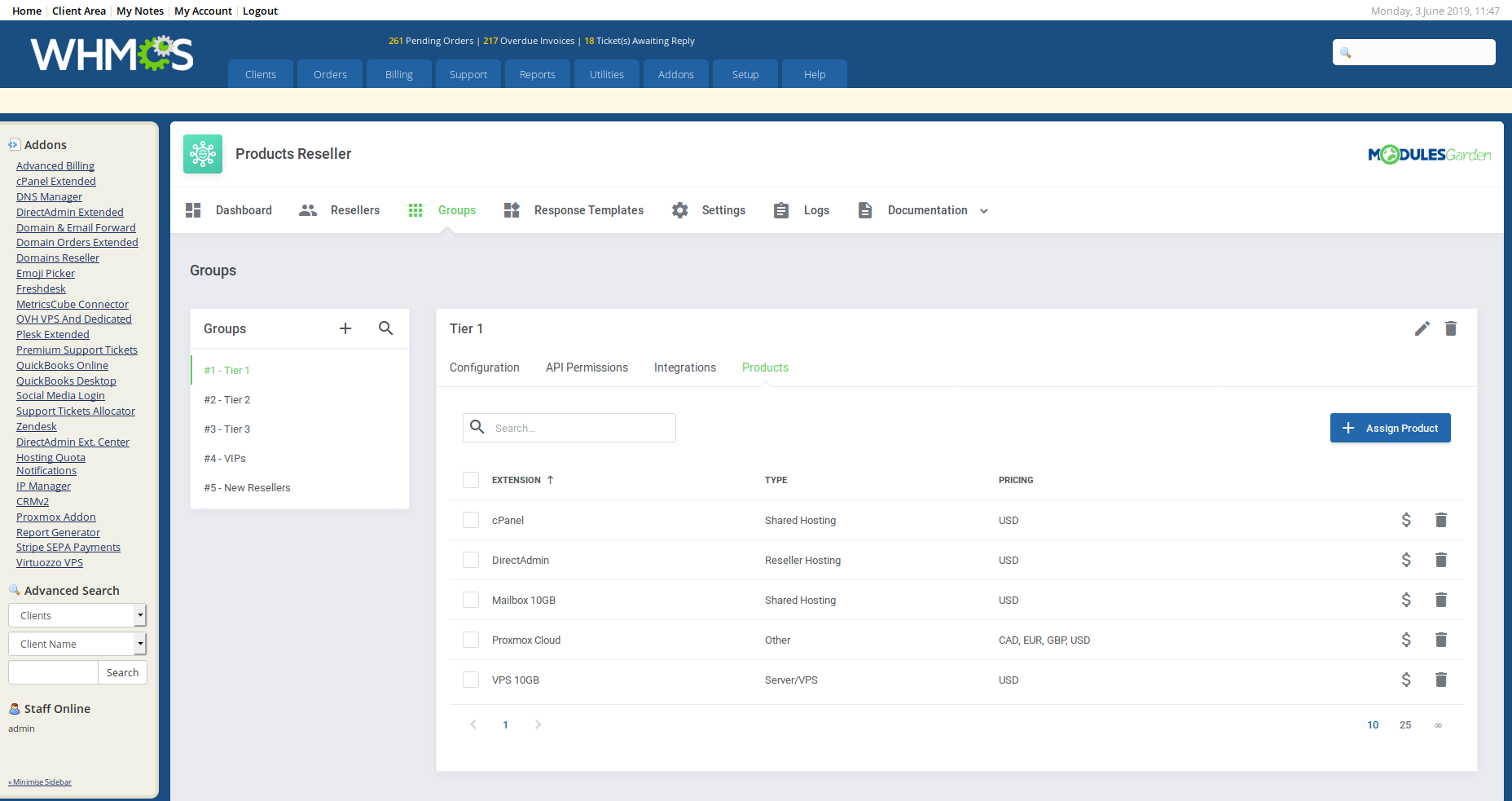Click the Minimise Sidebar link
Screen dimensions: 1512x801
tap(40, 782)
